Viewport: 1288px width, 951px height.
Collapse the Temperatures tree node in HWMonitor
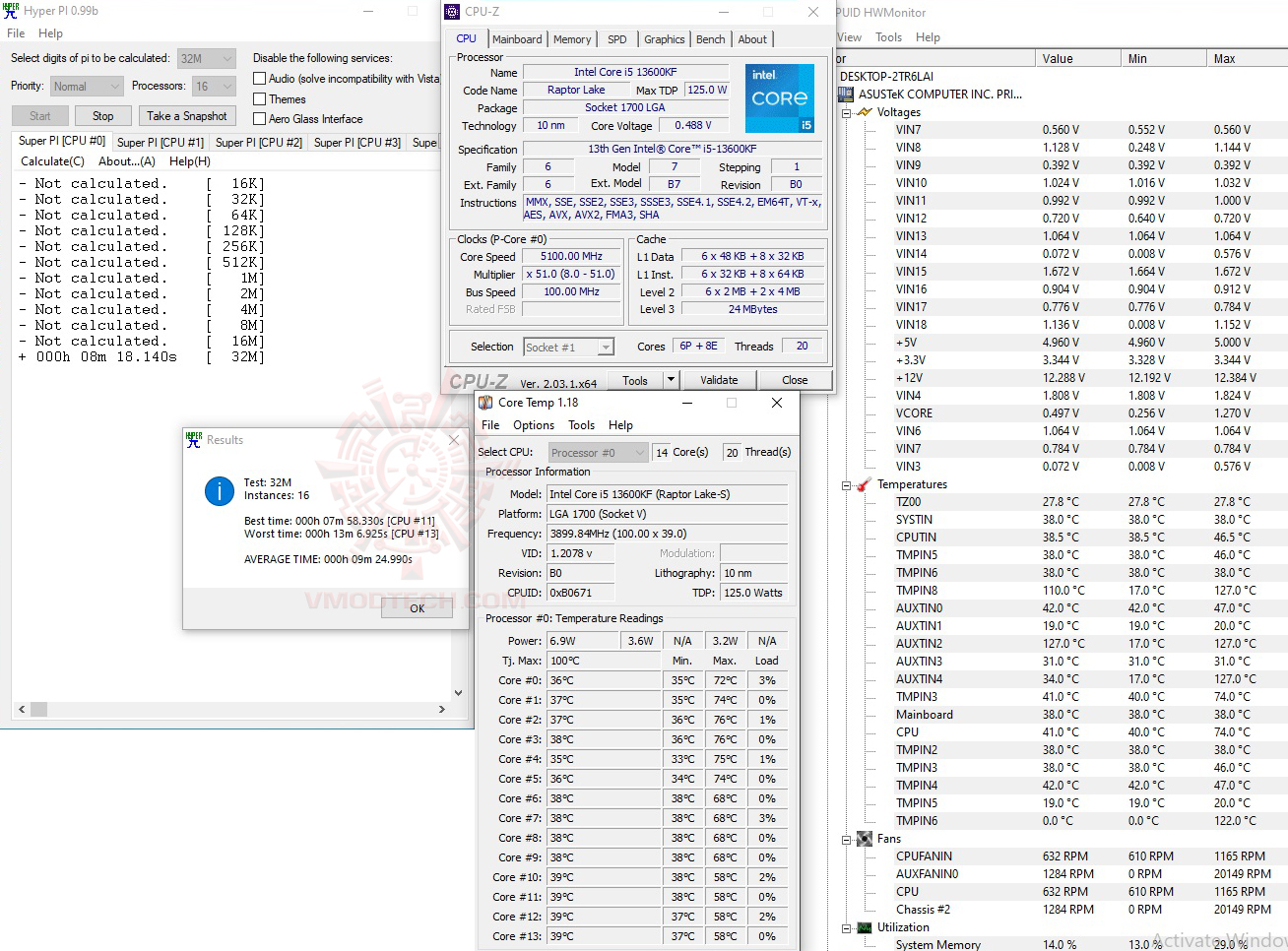tap(847, 484)
